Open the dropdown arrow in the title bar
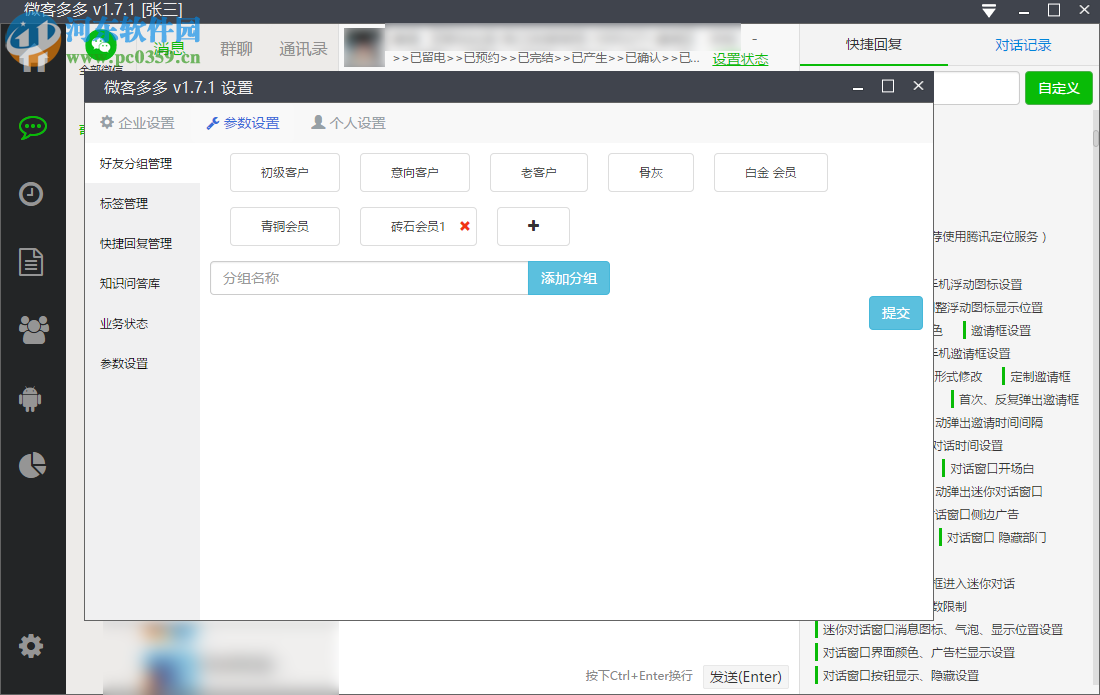Screen dimensions: 1100x695 pyautogui.click(x=988, y=11)
